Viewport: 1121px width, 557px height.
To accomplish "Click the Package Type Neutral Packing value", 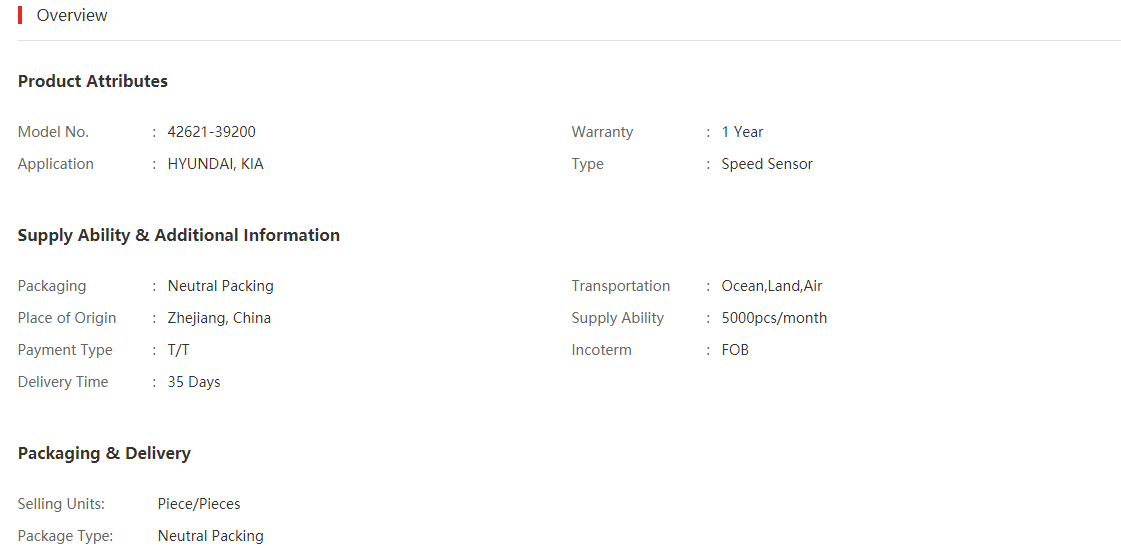I will [x=211, y=536].
